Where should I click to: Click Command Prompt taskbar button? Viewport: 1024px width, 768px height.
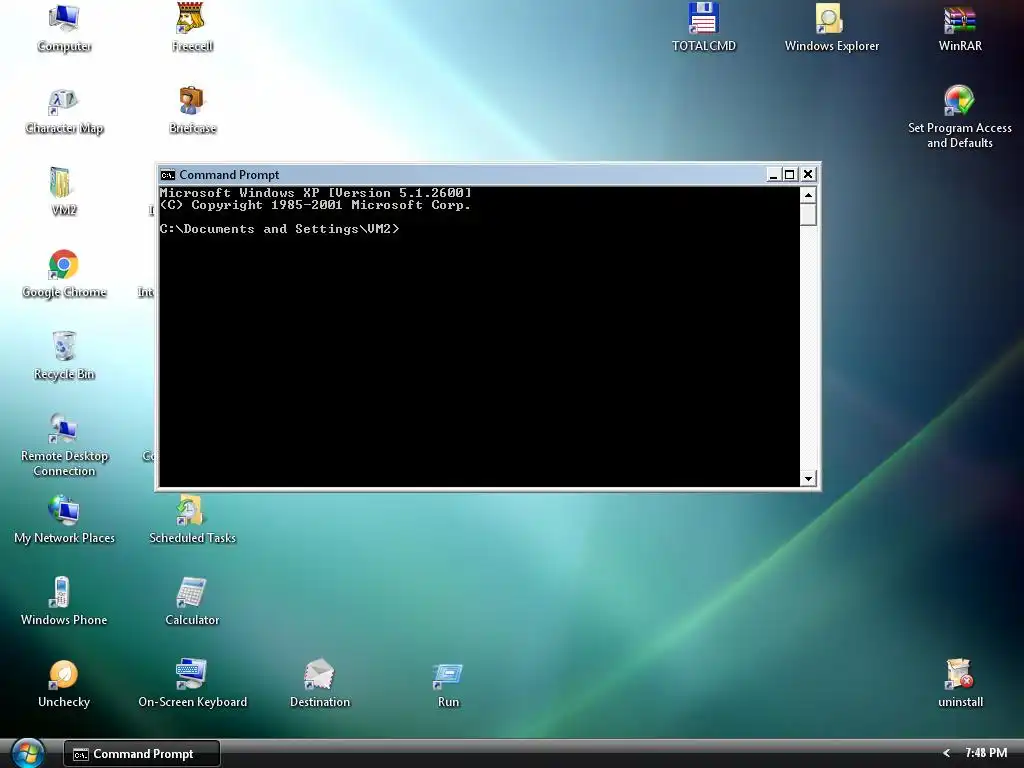tap(142, 754)
